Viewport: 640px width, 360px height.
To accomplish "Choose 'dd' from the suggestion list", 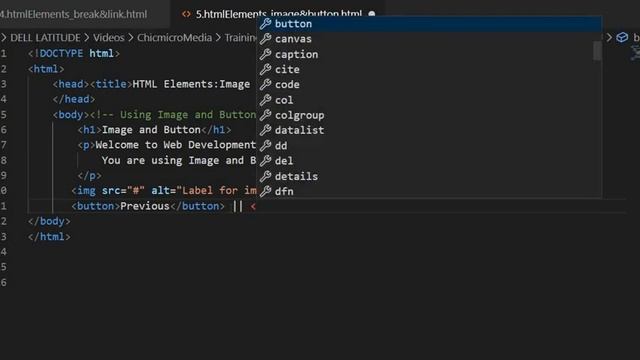I will 429,146.
